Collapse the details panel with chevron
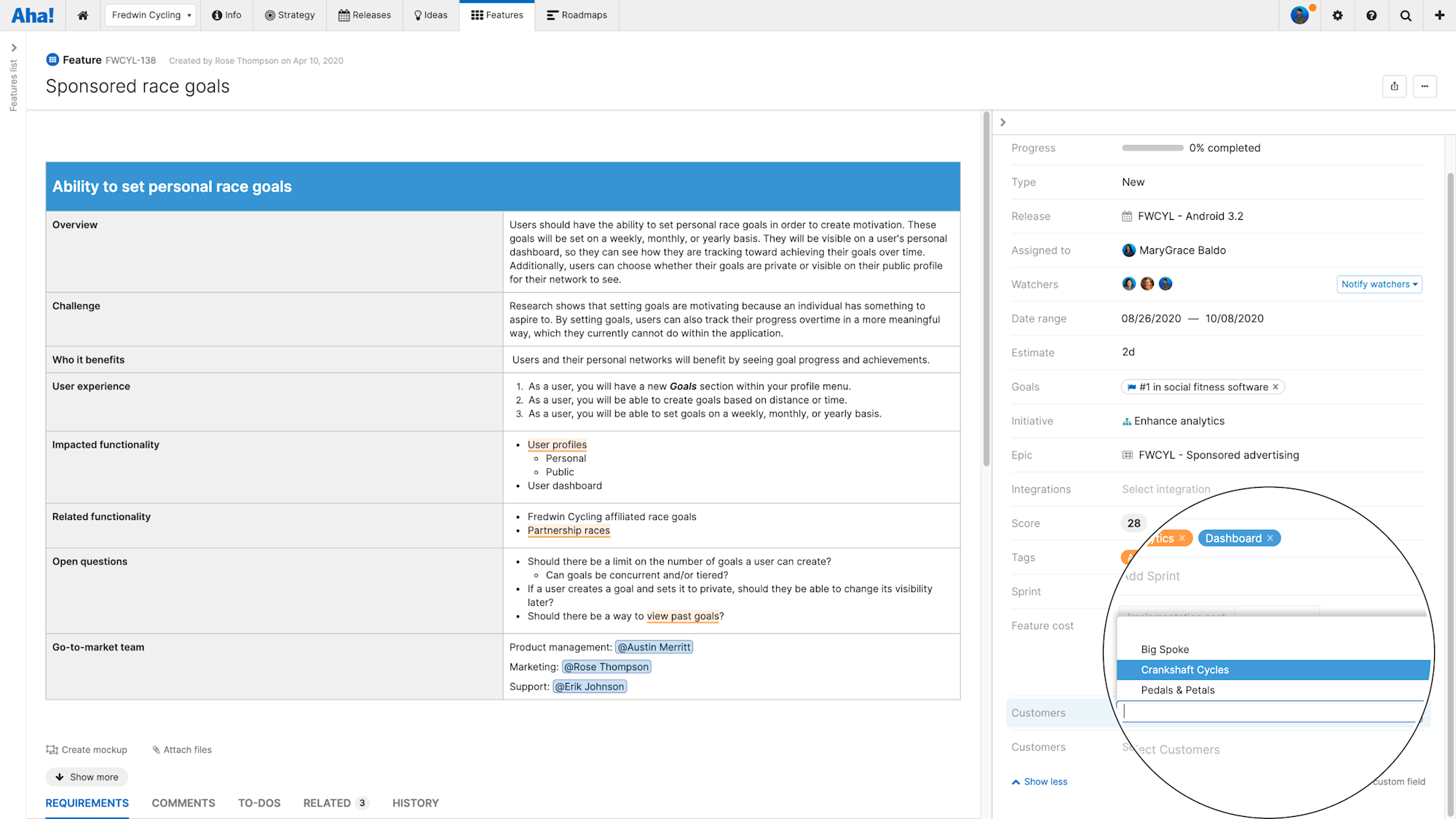The width and height of the screenshot is (1456, 819). [1002, 122]
